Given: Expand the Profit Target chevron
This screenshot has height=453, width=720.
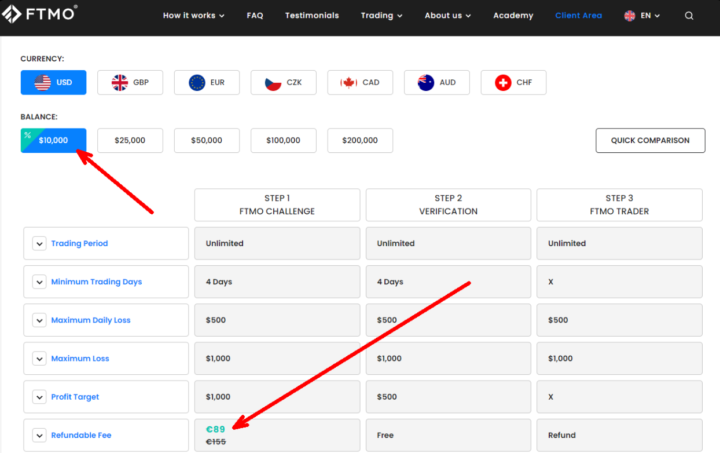Looking at the screenshot, I should tap(39, 397).
